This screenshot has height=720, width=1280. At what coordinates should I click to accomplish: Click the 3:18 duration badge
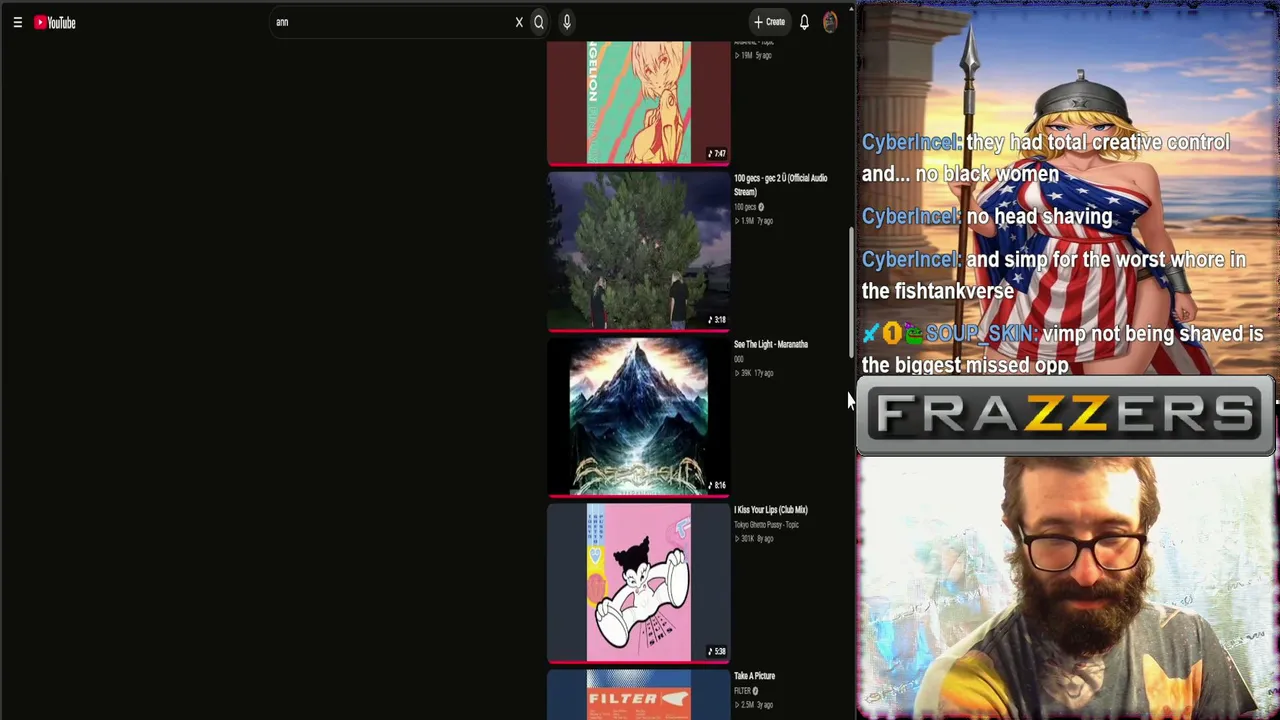[x=717, y=320]
